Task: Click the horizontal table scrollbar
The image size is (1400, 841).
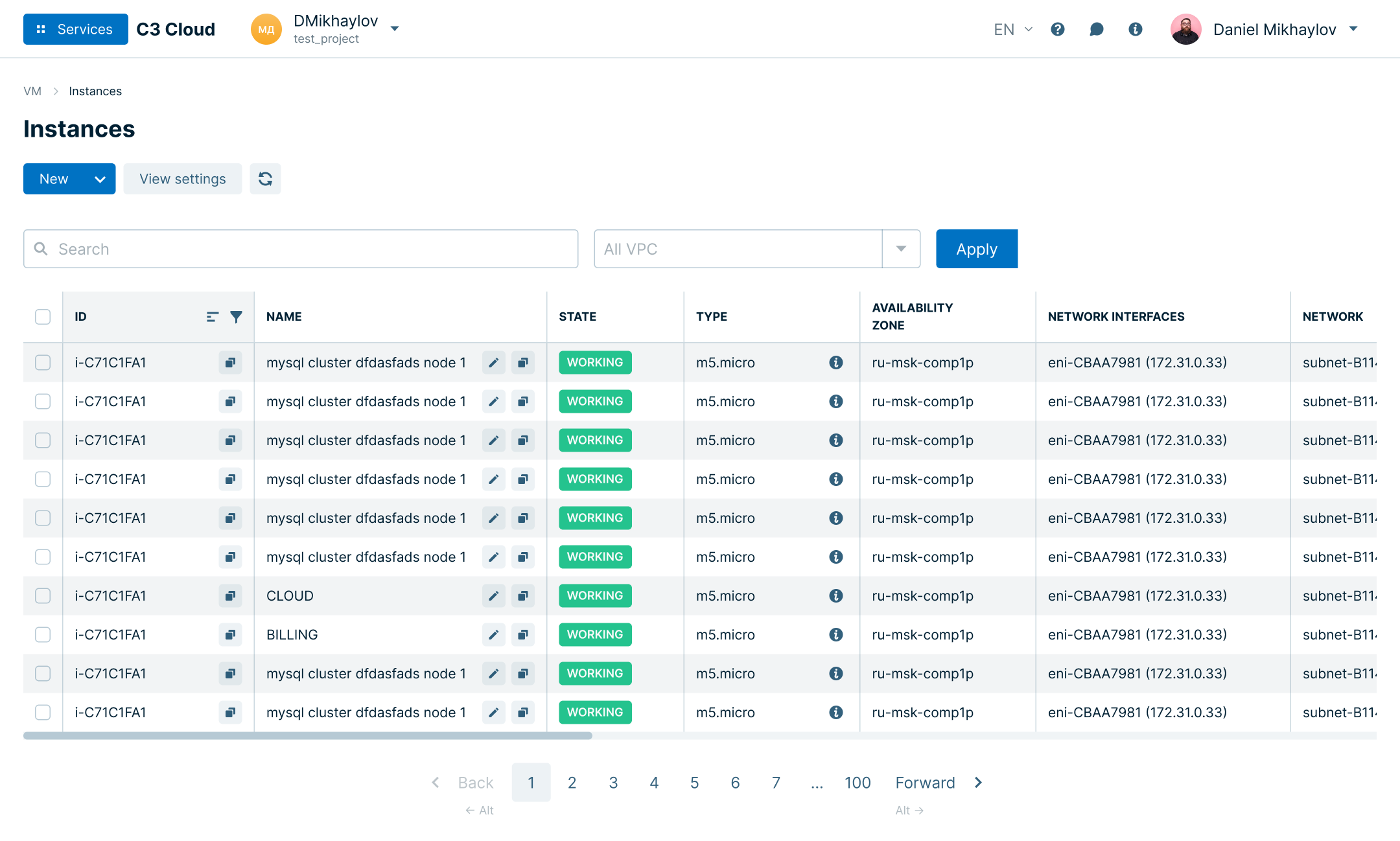Action: (x=308, y=736)
